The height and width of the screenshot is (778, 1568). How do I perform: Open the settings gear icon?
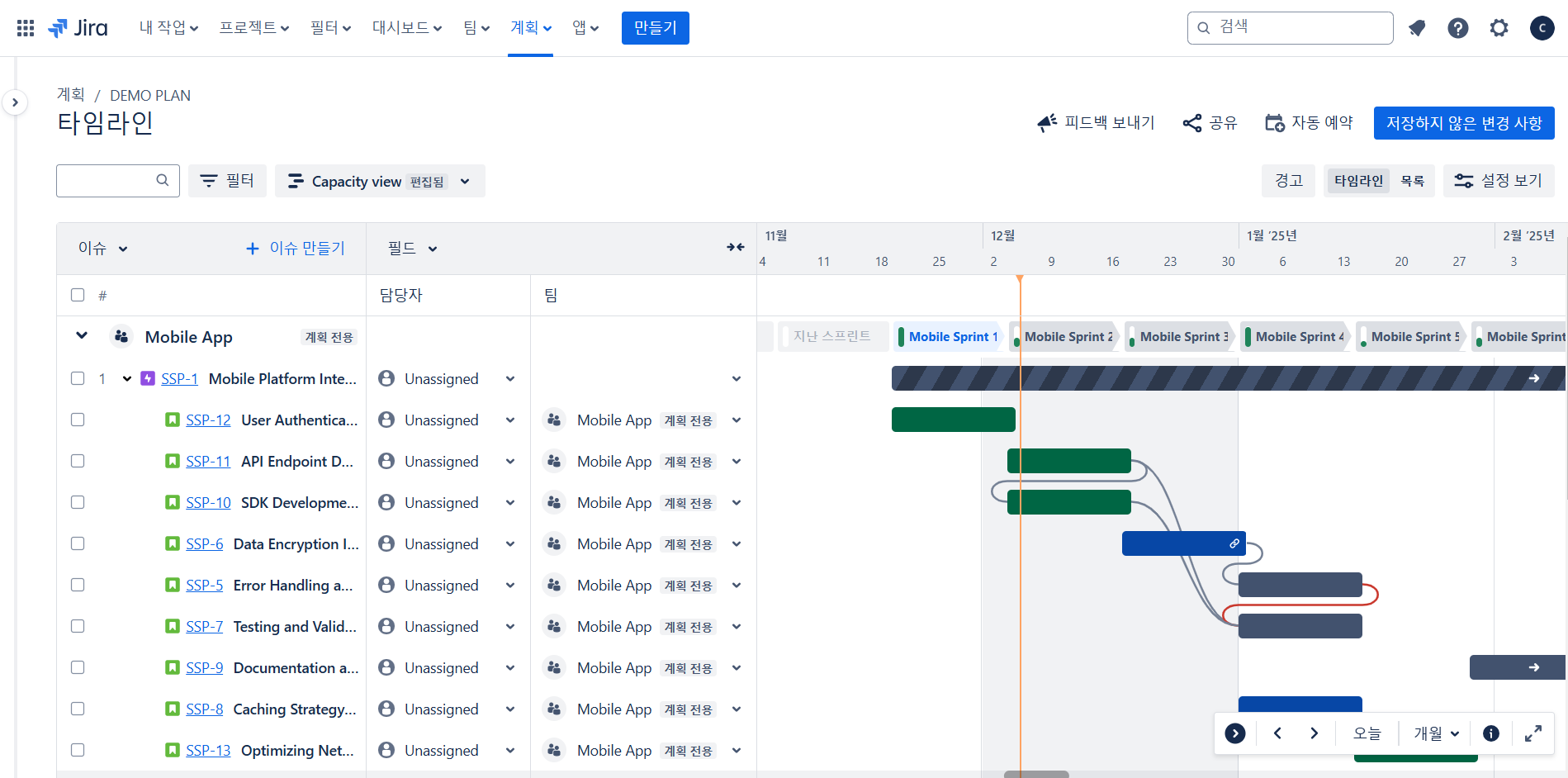(x=1499, y=28)
